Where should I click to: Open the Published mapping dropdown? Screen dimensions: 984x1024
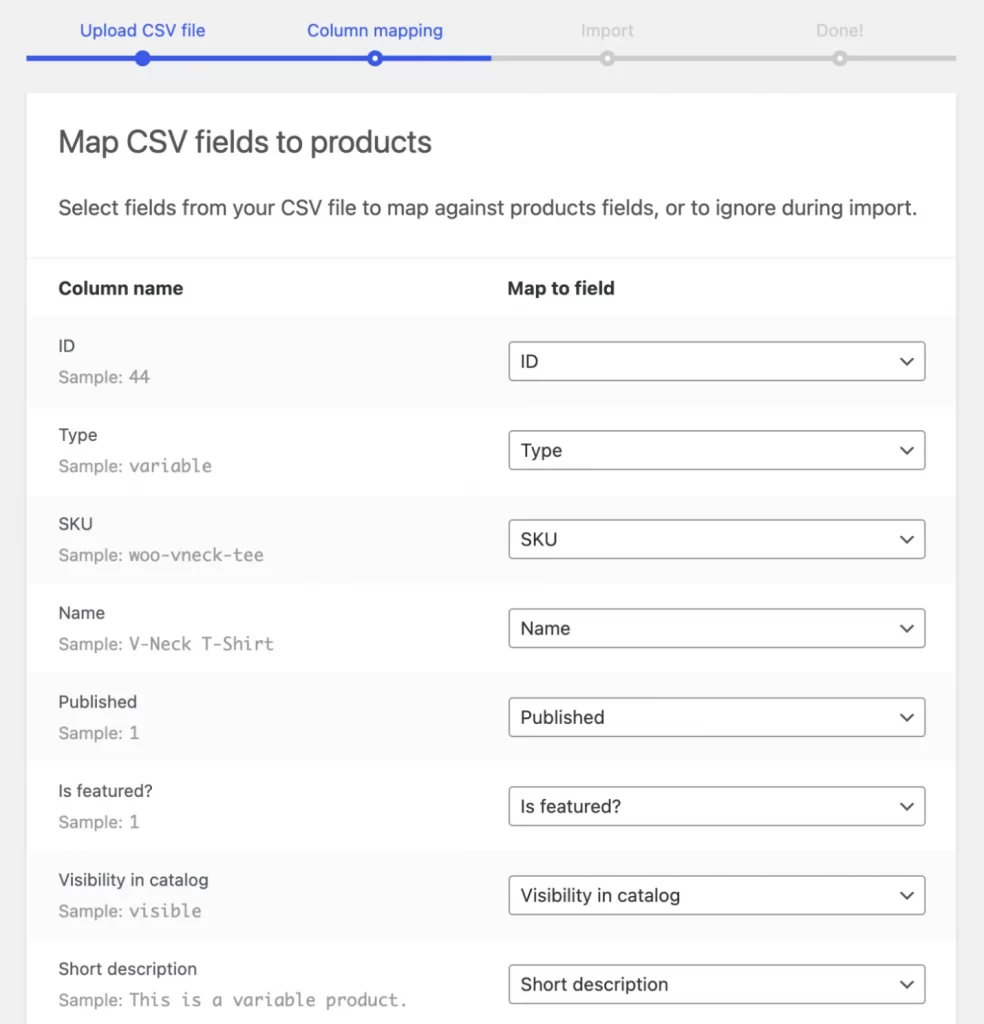(x=716, y=717)
